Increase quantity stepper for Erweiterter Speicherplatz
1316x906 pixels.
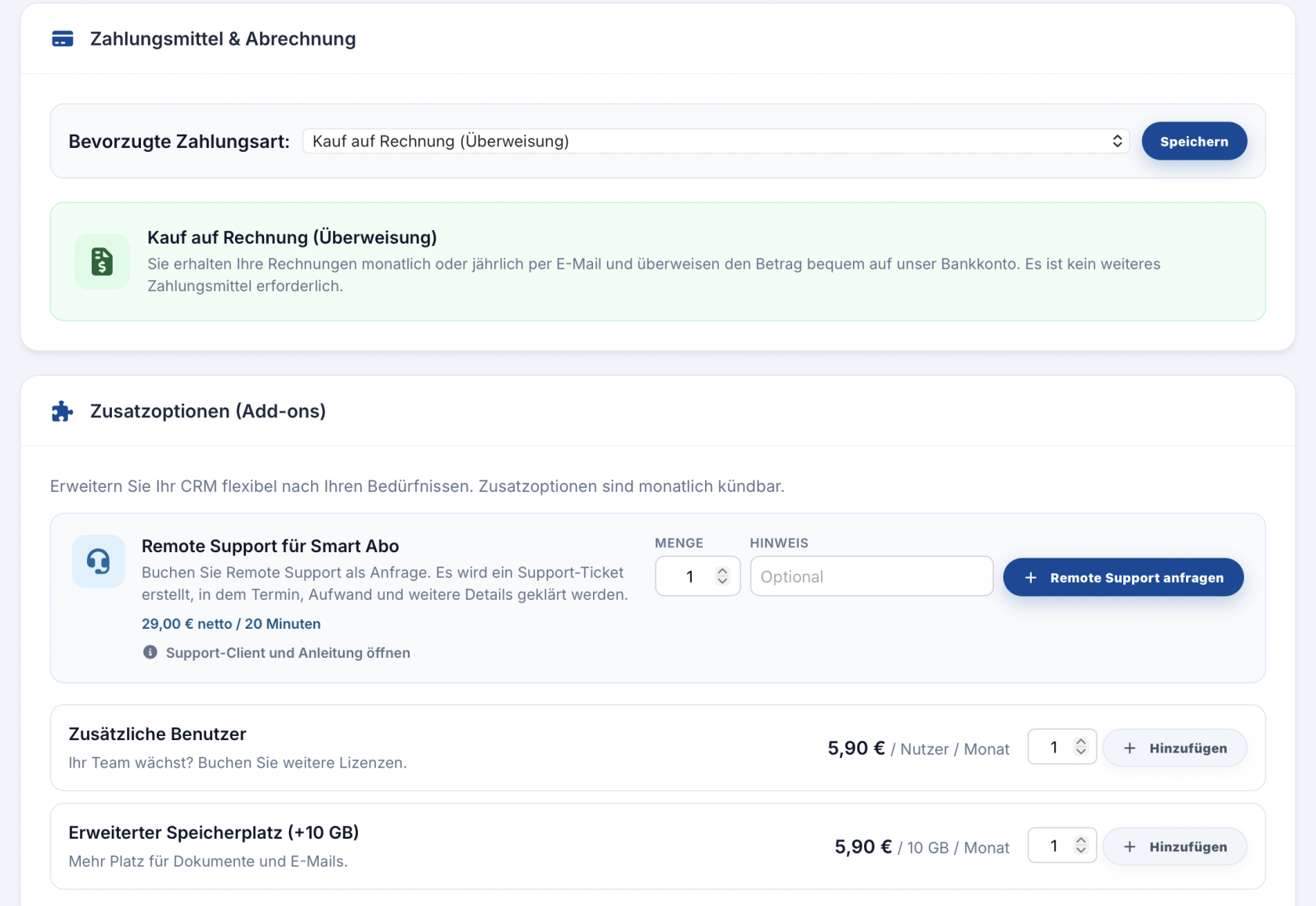tap(1081, 840)
